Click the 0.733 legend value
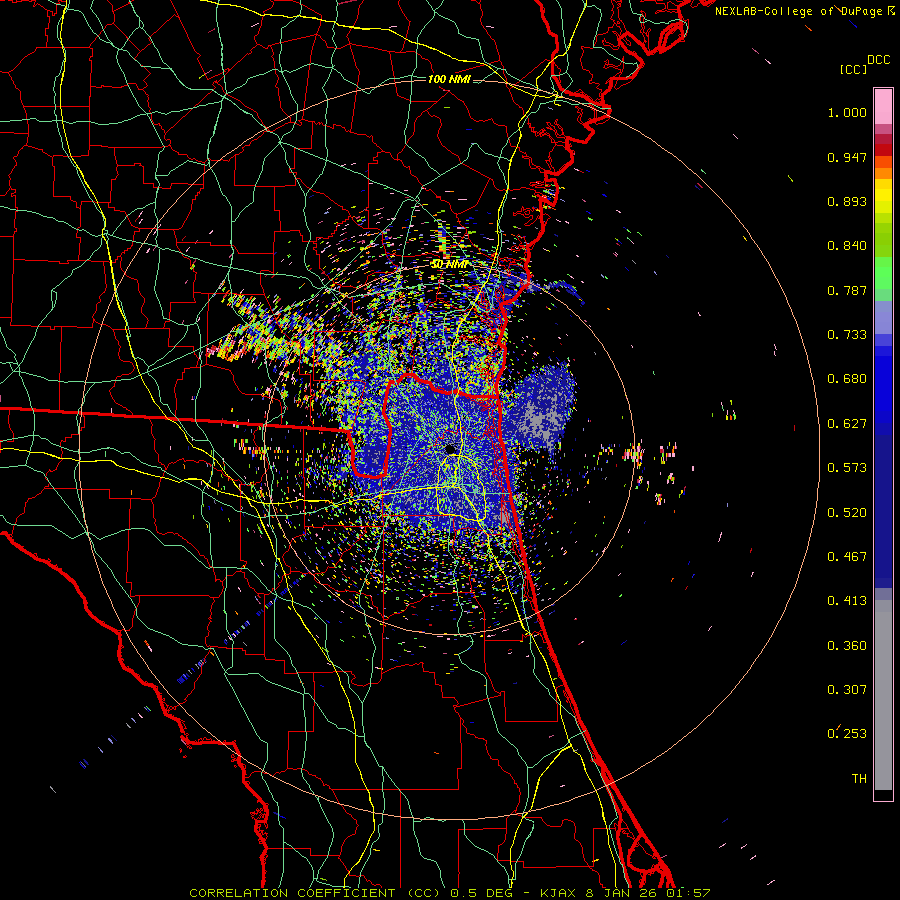900x900 pixels. coord(847,335)
